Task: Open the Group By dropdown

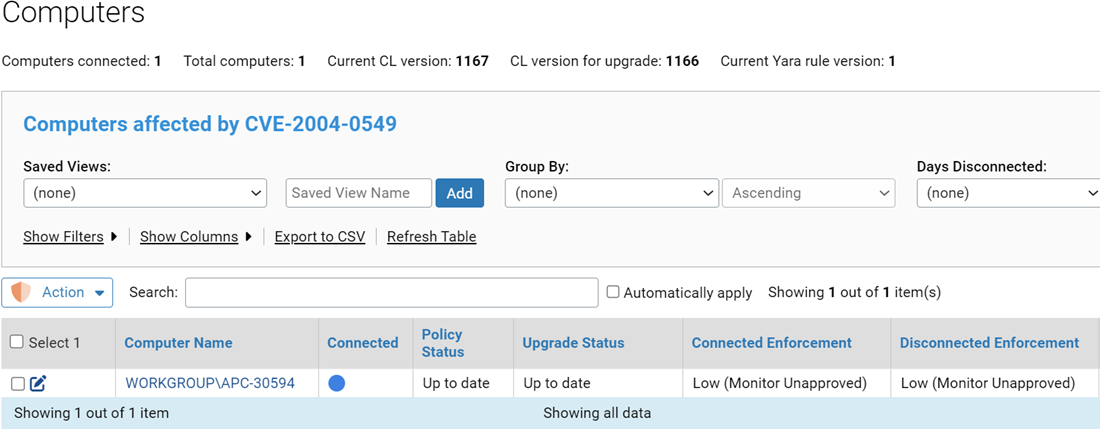Action: [x=611, y=193]
